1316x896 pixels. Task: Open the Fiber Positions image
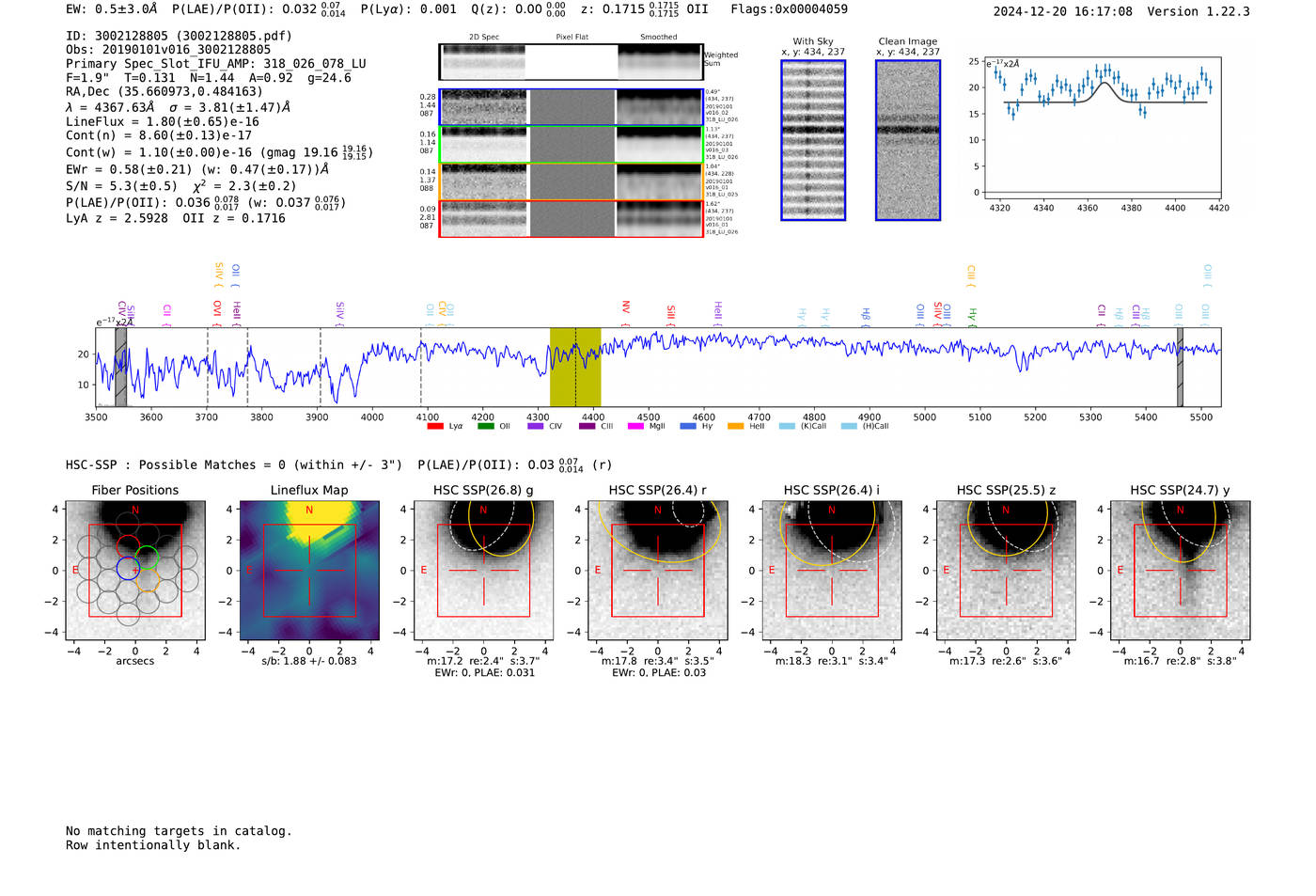click(x=135, y=571)
